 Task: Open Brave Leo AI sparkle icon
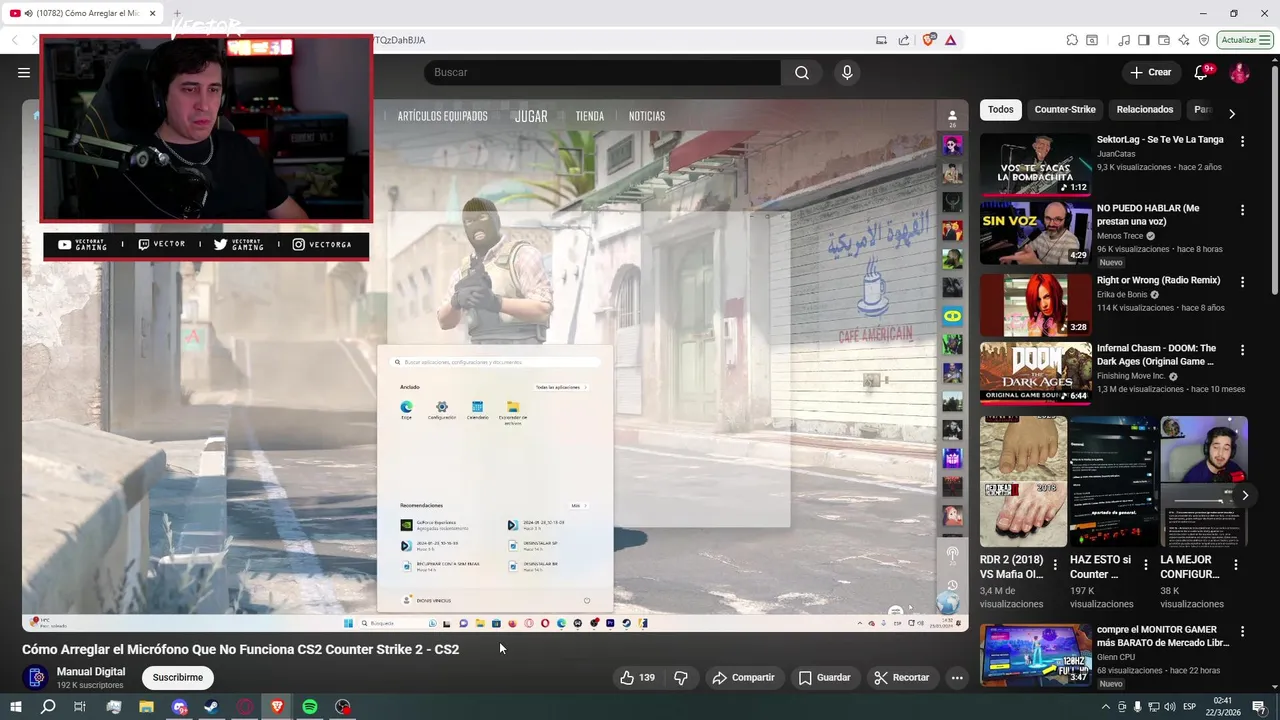[x=1184, y=40]
